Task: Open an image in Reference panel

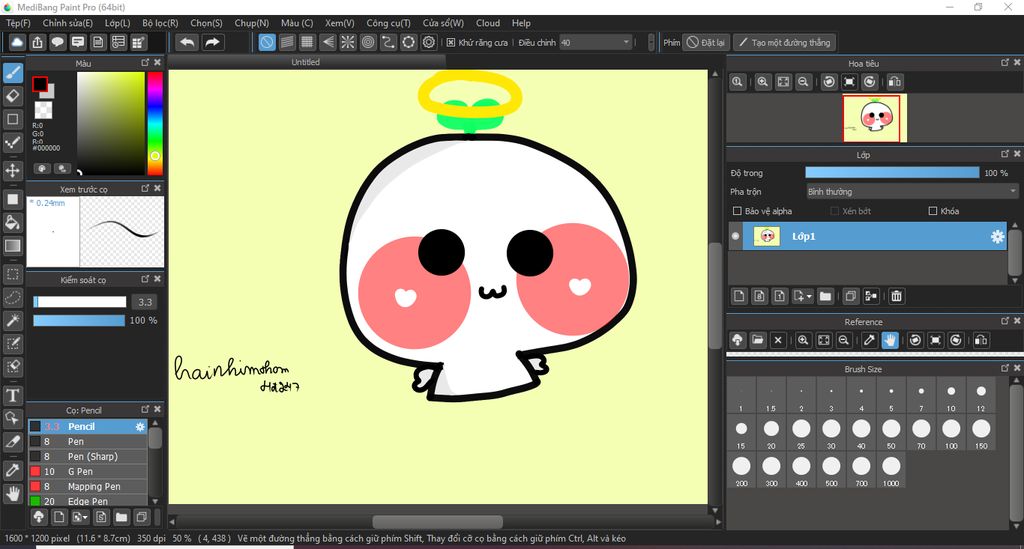Action: 758,340
